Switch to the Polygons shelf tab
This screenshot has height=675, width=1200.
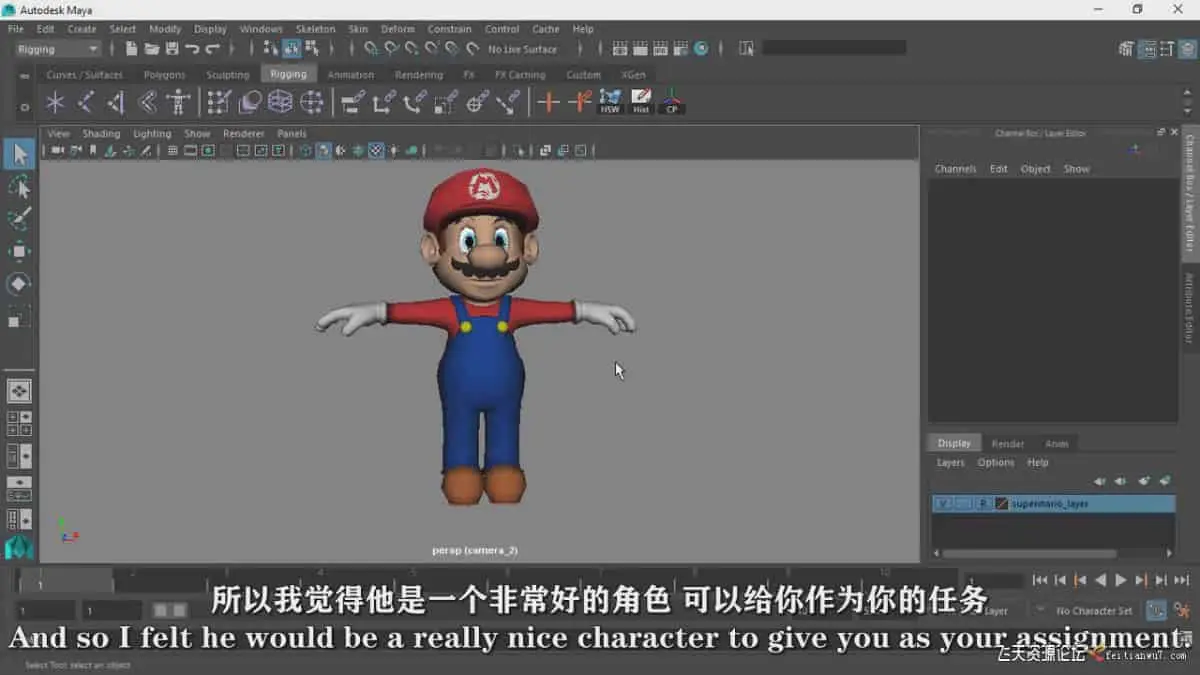tap(164, 75)
